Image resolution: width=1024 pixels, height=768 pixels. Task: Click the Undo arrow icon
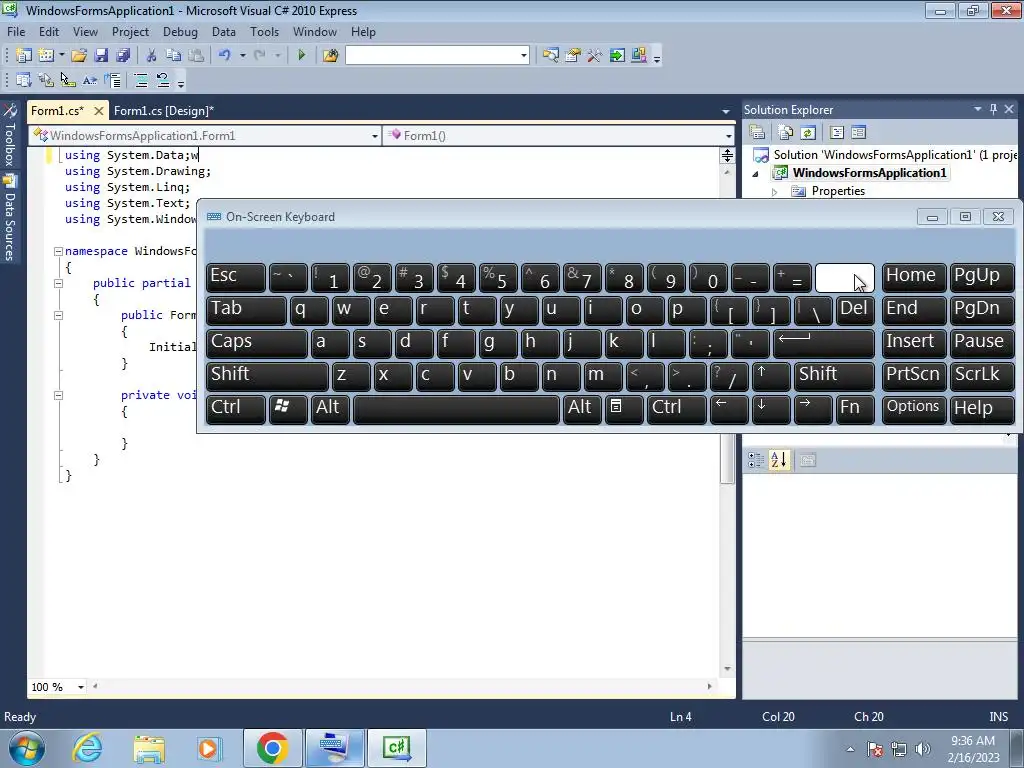(x=225, y=56)
